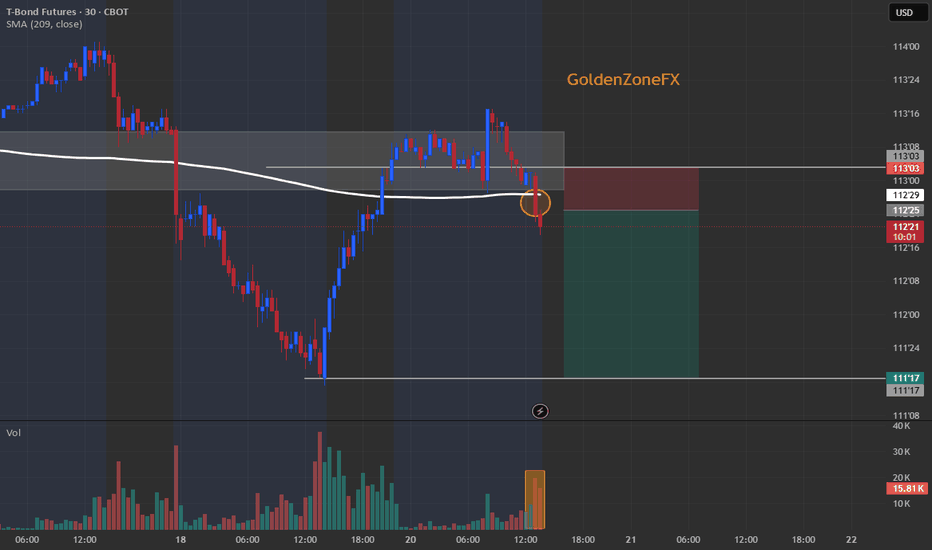Click the 111'24 price axis label
This screenshot has width=932, height=550.
(x=906, y=348)
